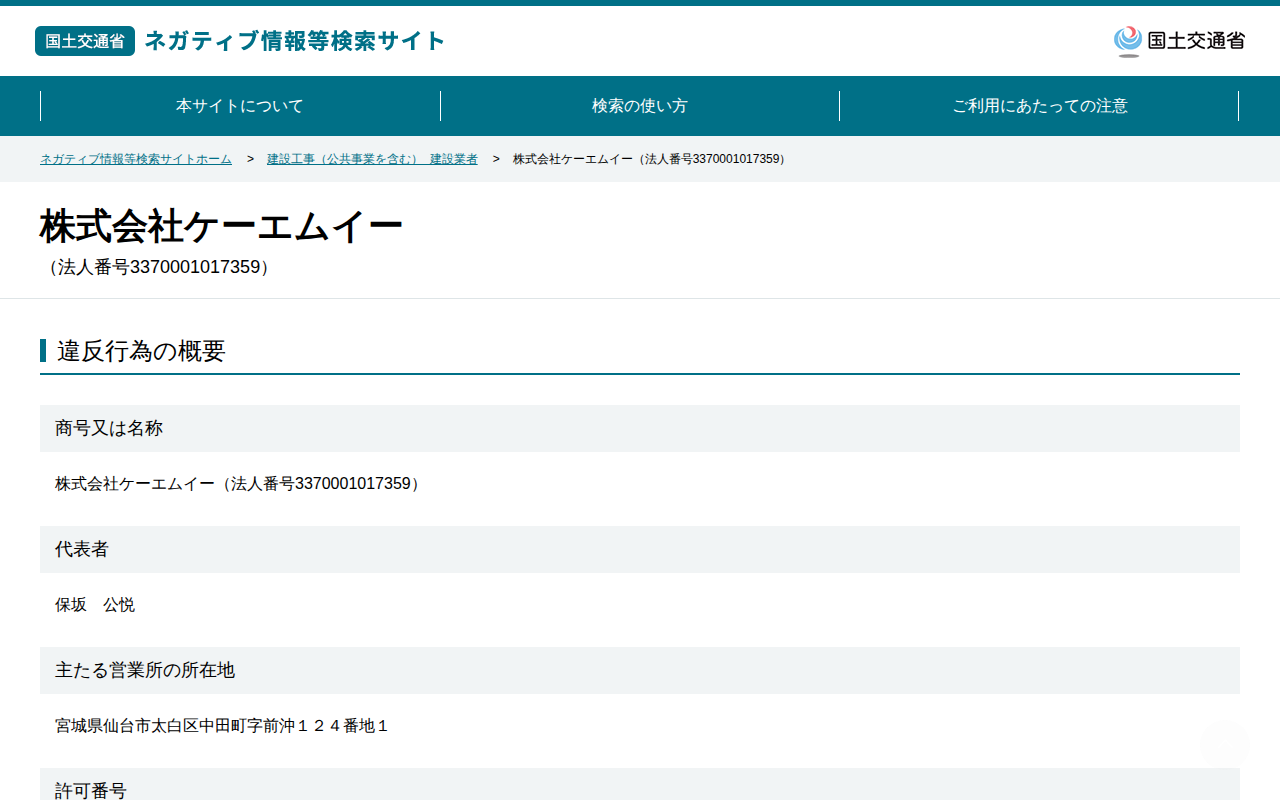Click the 国土交通省 badge in the header
This screenshot has width=1280, height=800.
coord(85,41)
